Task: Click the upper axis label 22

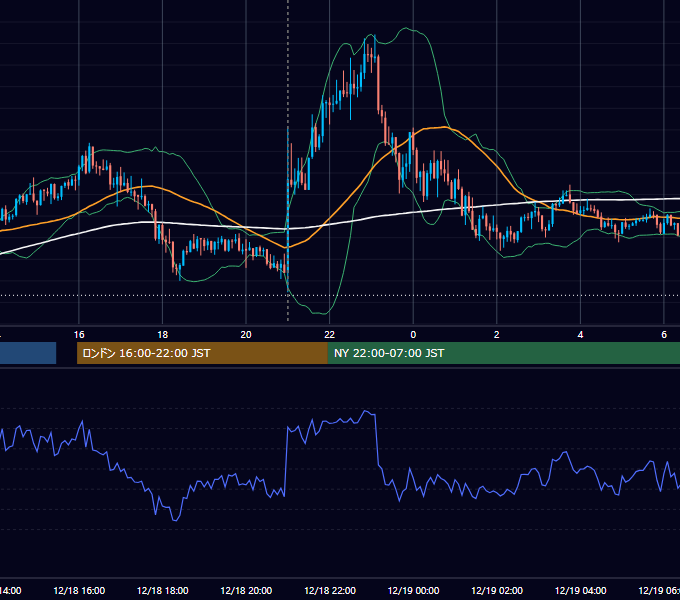Action: [330, 335]
